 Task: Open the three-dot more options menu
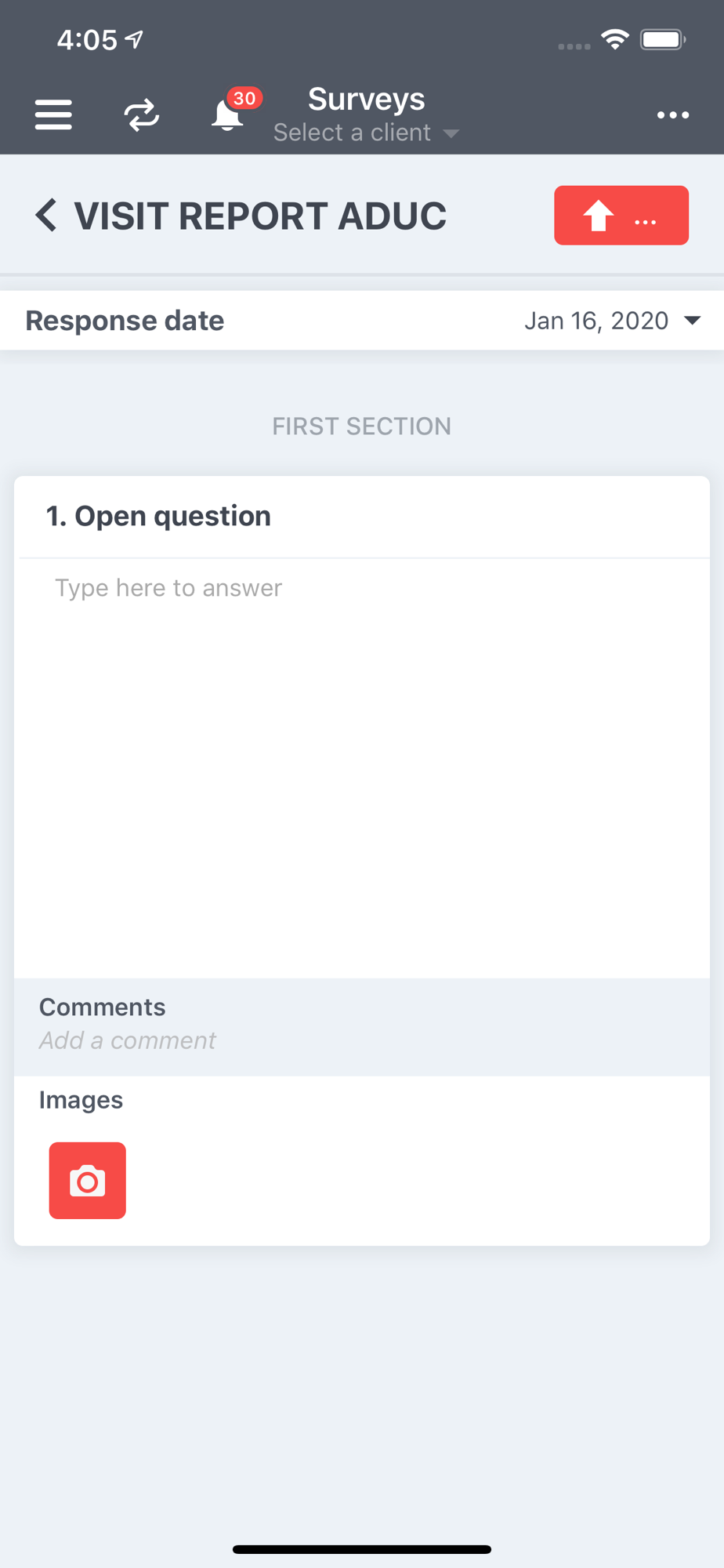[x=673, y=115]
